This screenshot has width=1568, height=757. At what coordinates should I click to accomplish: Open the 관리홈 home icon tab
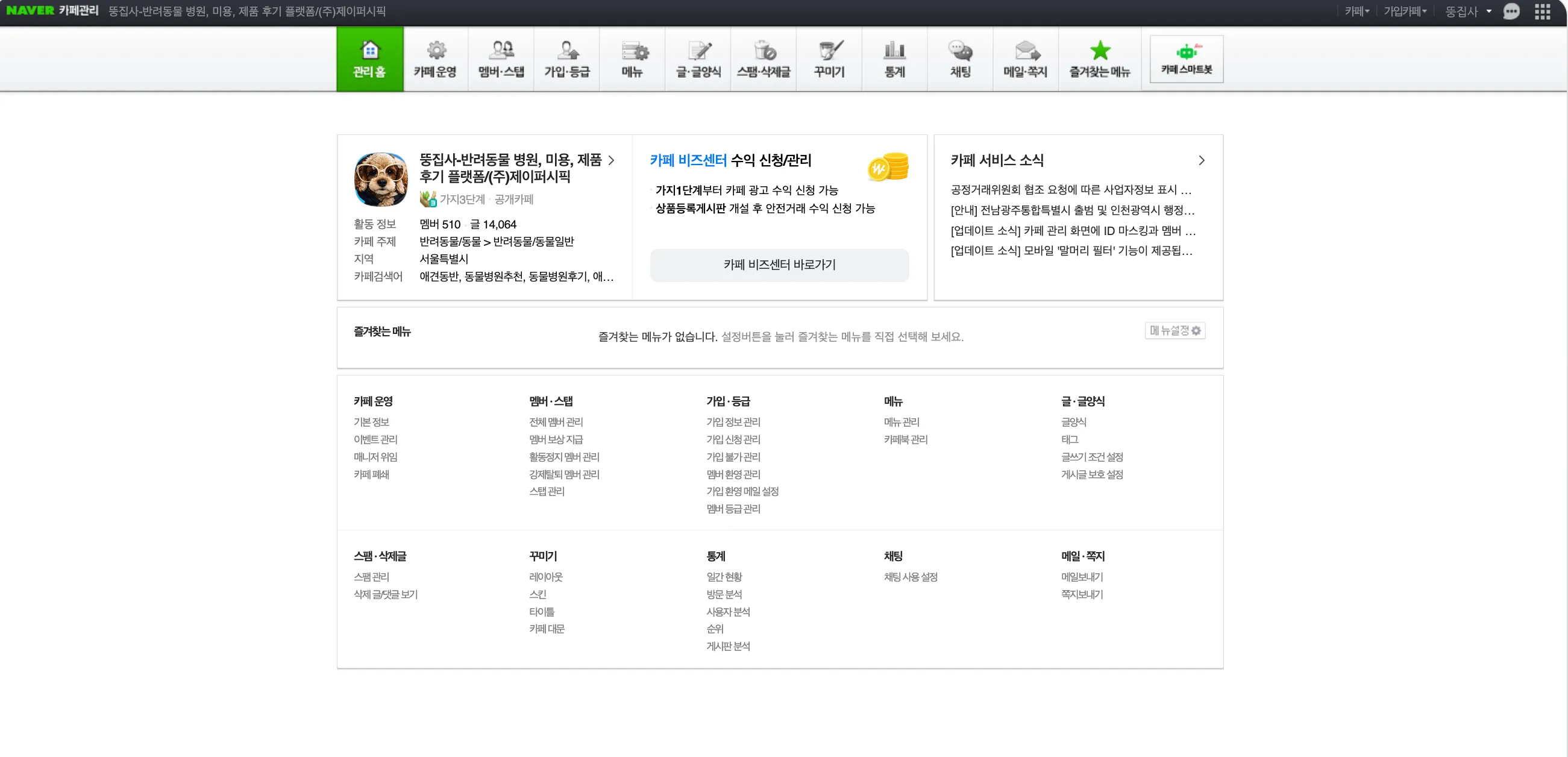369,59
